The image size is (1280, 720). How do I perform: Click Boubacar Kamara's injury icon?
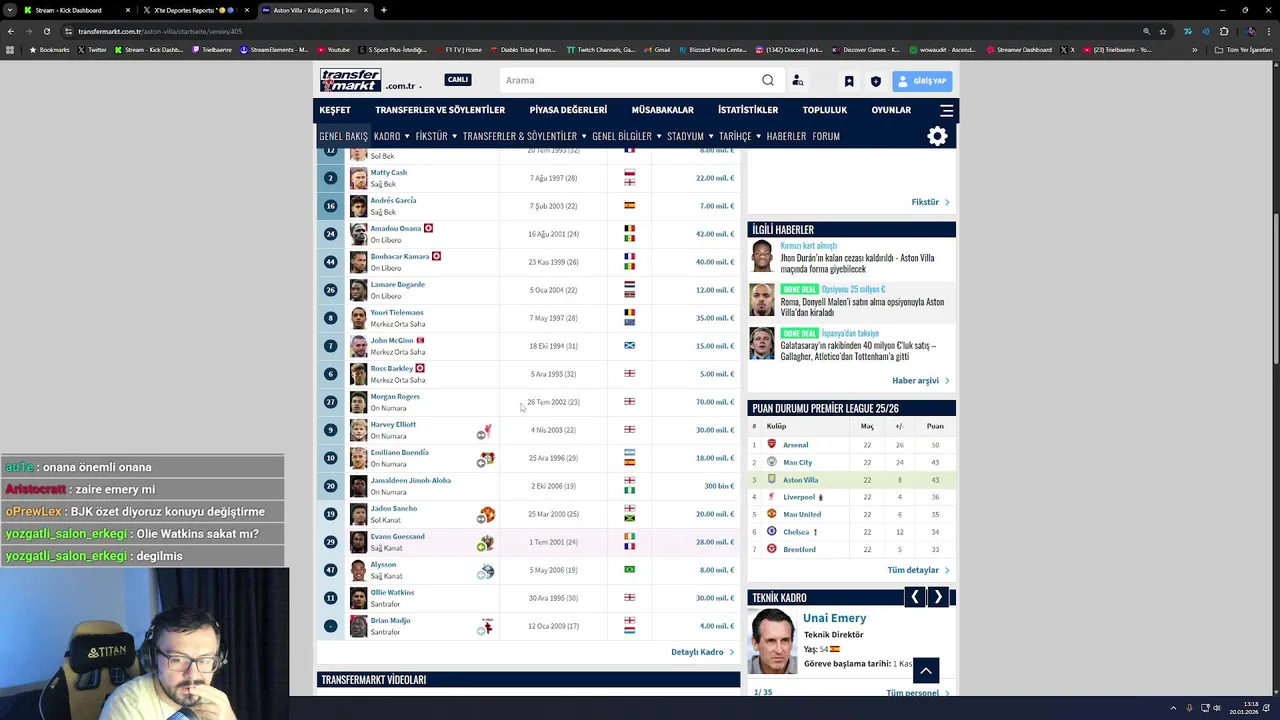point(436,256)
